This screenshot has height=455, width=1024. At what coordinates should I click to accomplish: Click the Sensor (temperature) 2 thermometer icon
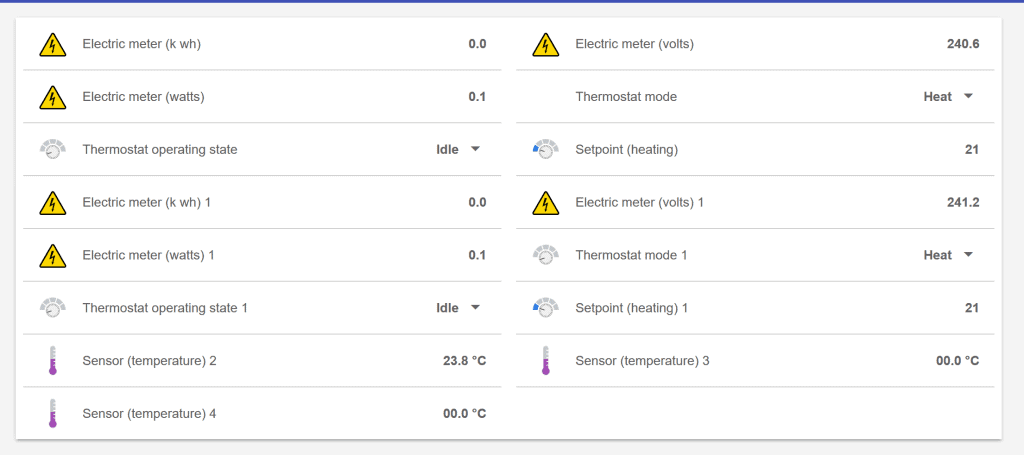point(52,360)
